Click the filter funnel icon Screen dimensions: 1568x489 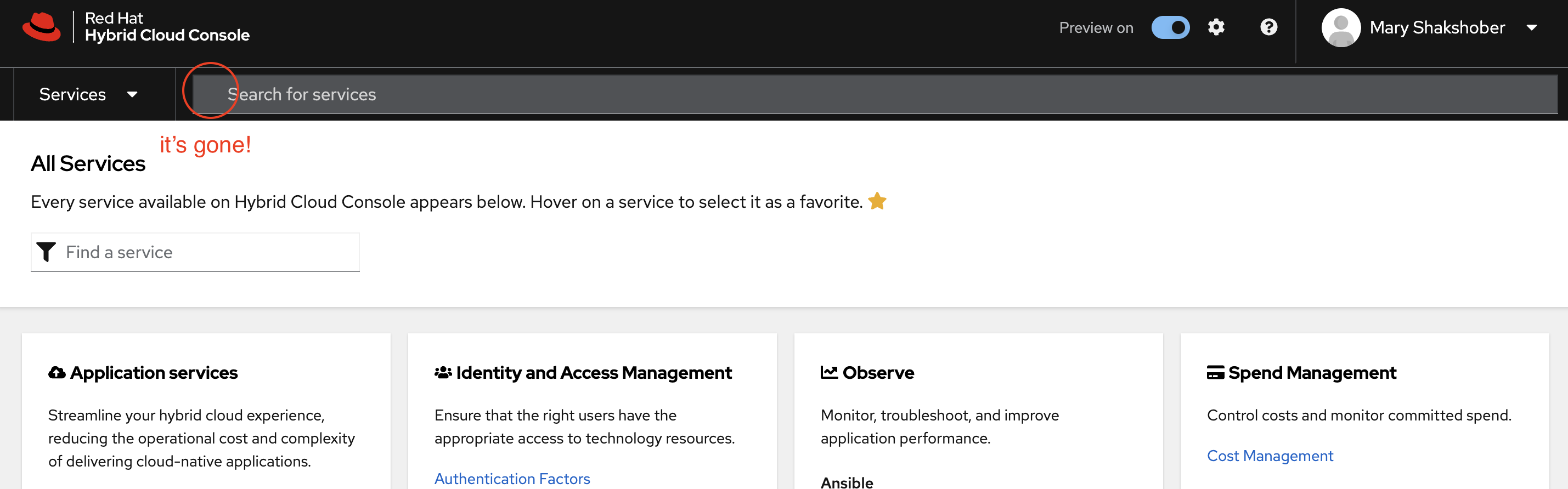[46, 252]
